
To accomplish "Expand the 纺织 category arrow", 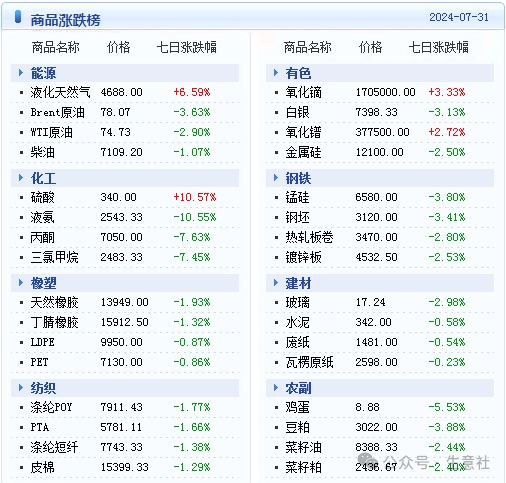I will pos(21,387).
